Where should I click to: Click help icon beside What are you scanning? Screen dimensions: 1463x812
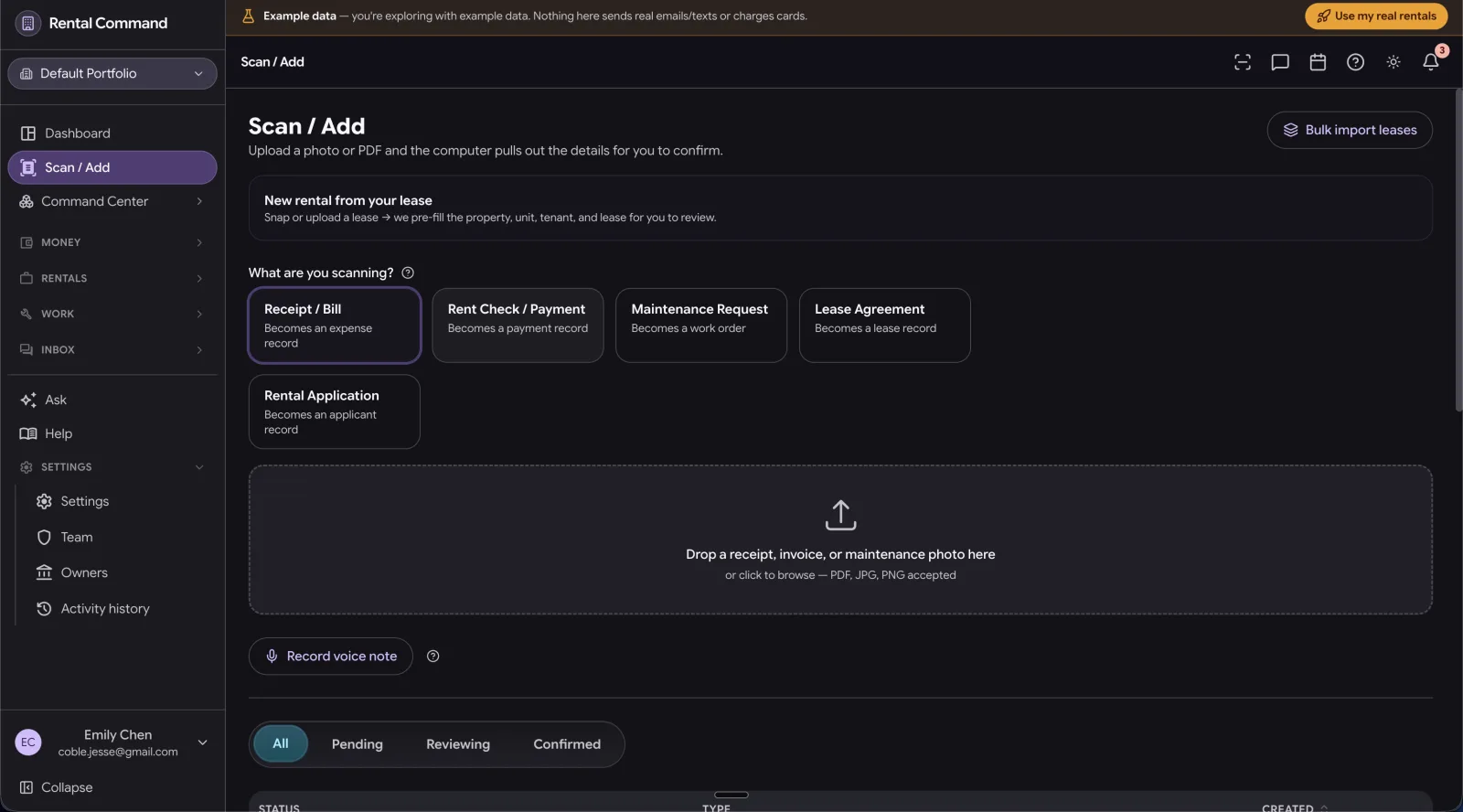(408, 272)
